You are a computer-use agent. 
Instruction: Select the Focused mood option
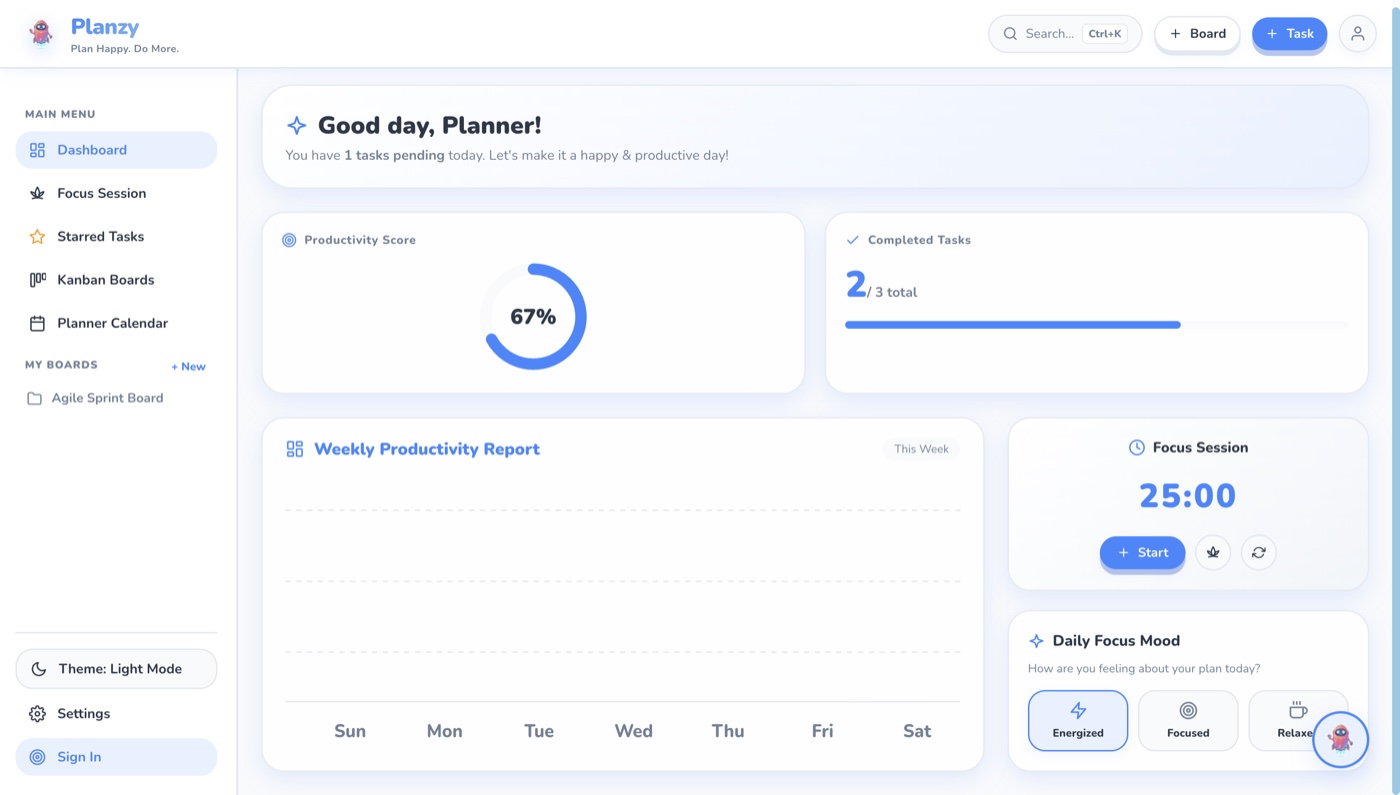[x=1188, y=721]
